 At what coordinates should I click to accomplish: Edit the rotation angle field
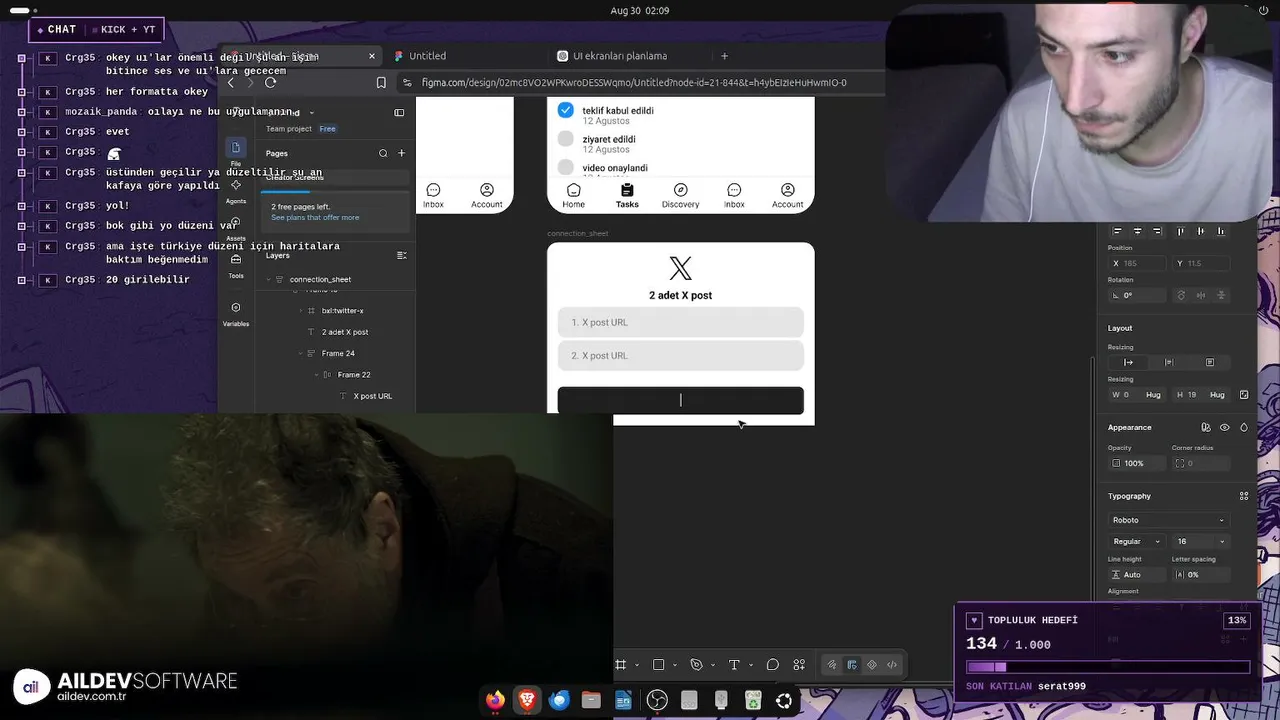1137,295
